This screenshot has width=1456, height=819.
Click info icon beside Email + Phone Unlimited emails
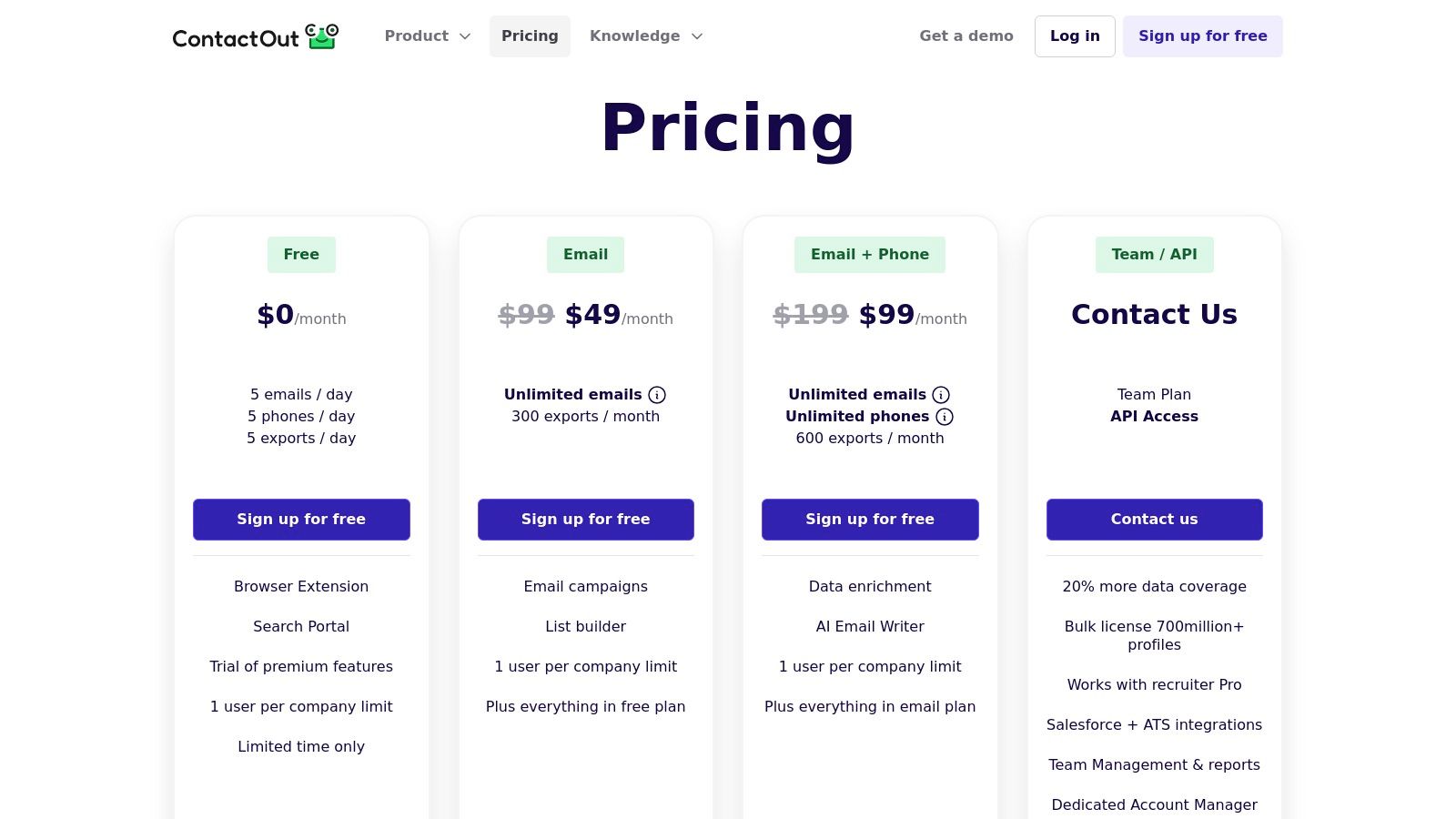coord(941,395)
